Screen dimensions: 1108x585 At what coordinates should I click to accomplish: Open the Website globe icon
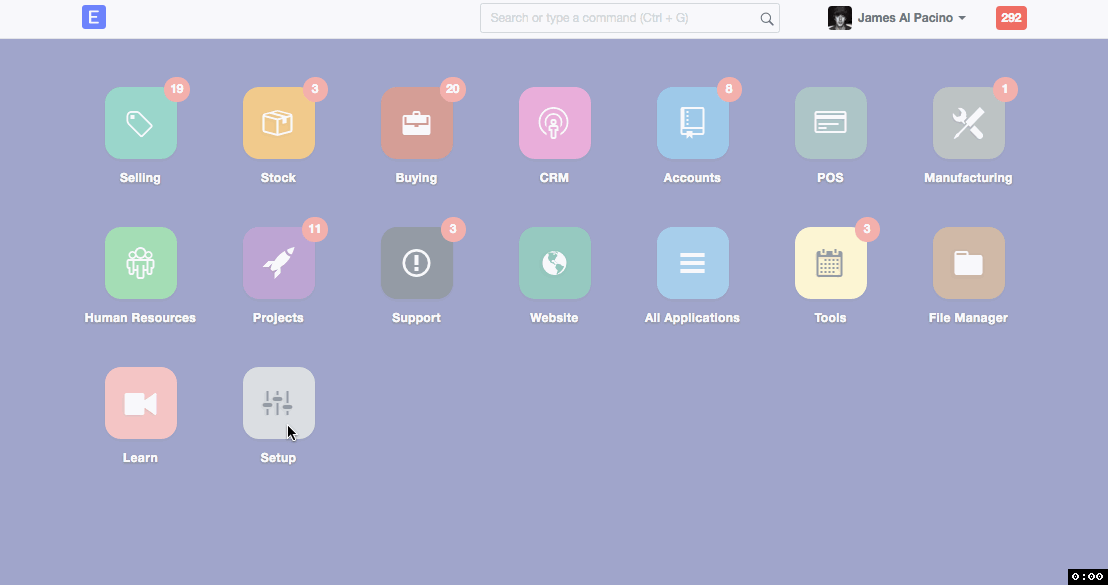point(555,263)
